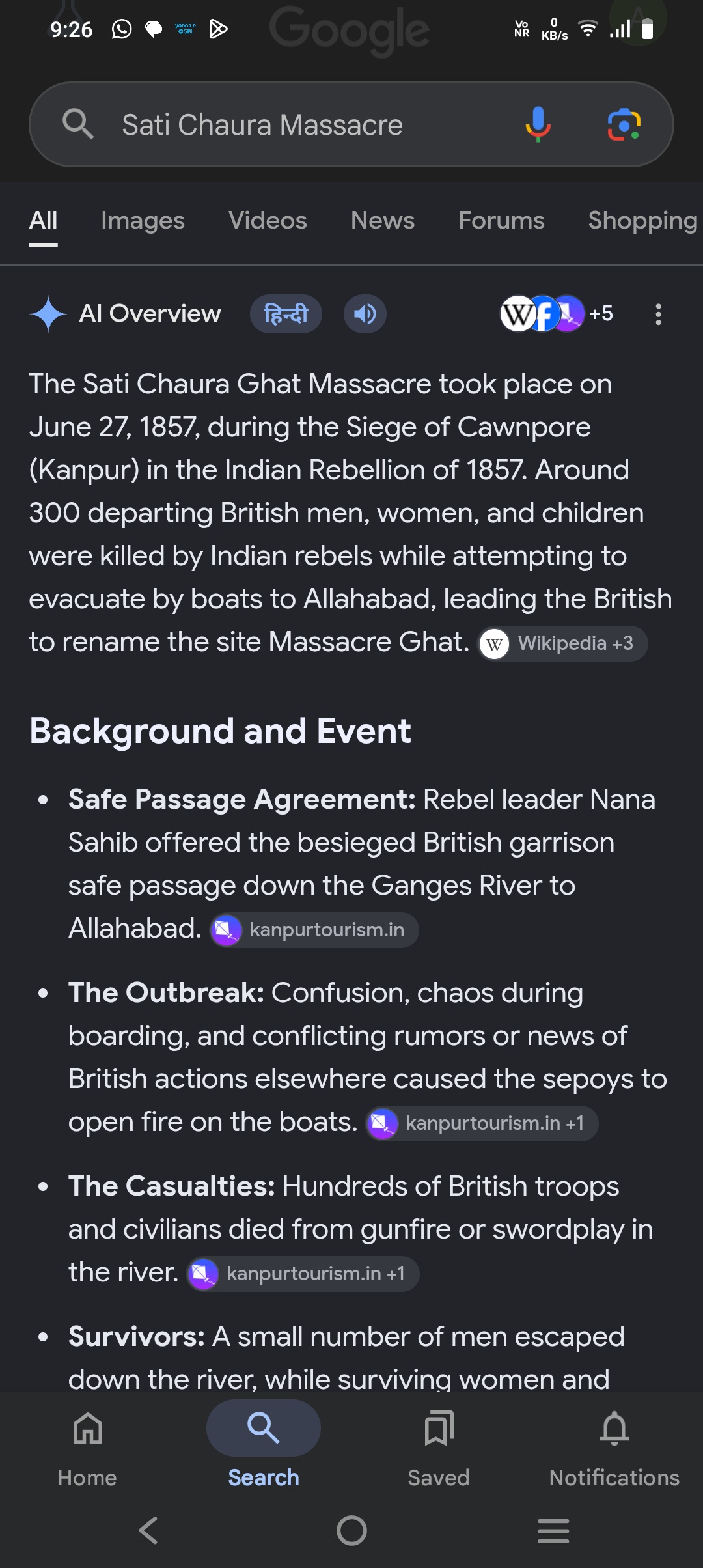The height and width of the screenshot is (1568, 703).
Task: Switch to the News results tab
Action: pyautogui.click(x=383, y=221)
